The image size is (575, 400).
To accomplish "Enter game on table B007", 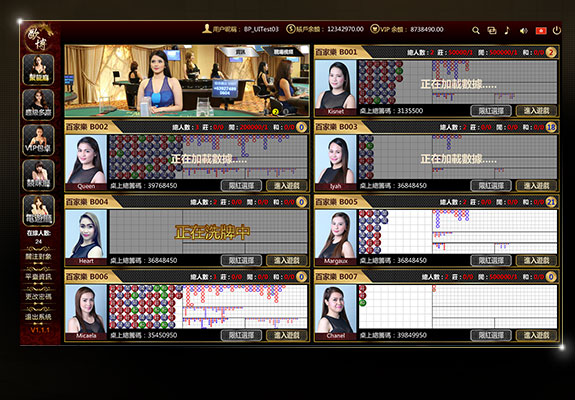I will pos(536,335).
